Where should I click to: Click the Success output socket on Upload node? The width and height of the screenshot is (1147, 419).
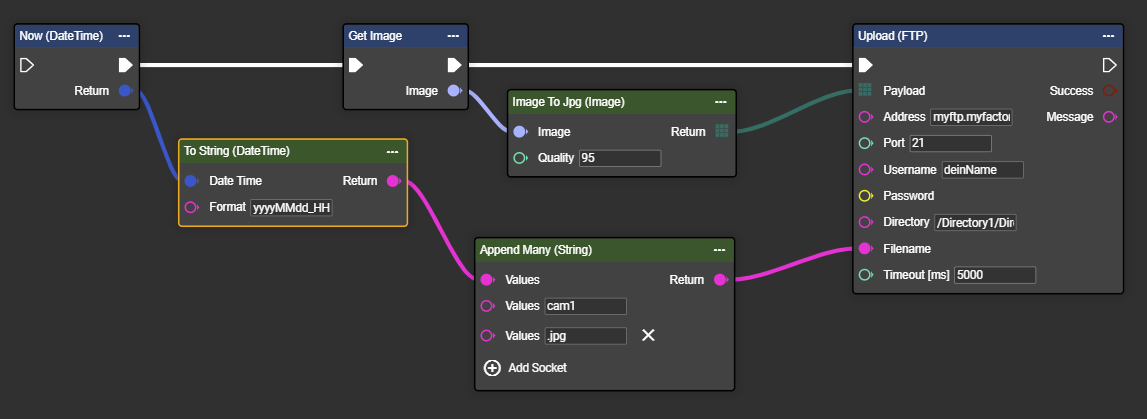point(1109,91)
